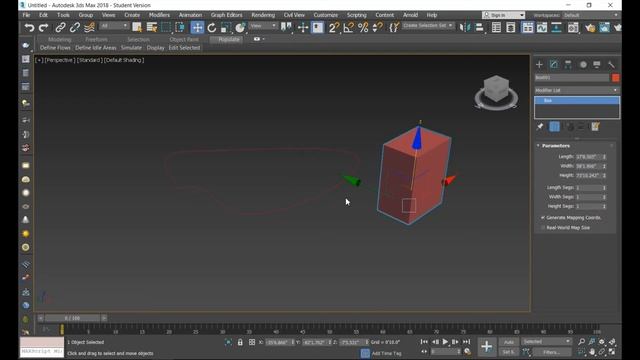Click the Simulate button

(131, 48)
